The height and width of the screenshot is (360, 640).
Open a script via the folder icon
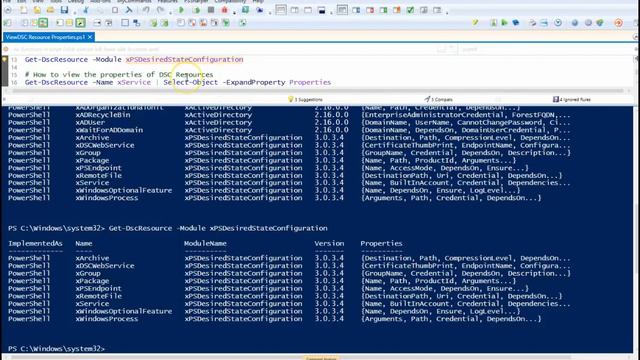(x=50, y=10)
